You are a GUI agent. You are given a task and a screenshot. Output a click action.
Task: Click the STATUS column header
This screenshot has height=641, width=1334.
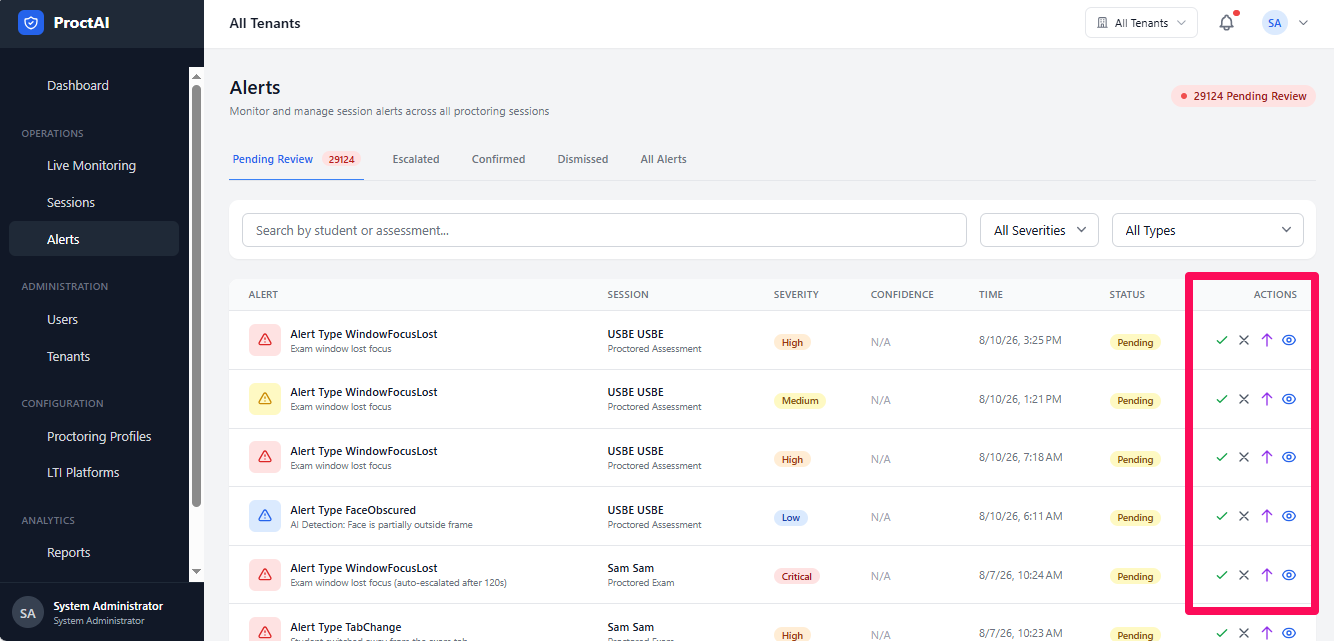tap(1127, 295)
